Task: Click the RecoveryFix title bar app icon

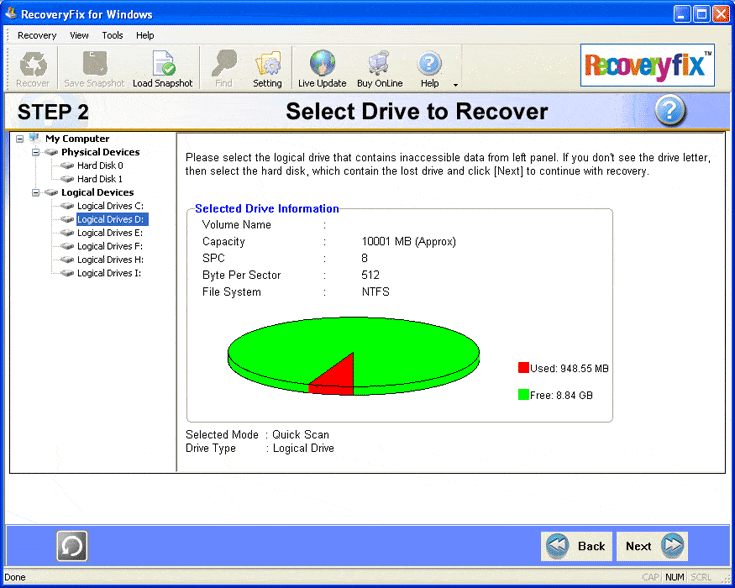Action: pos(11,14)
